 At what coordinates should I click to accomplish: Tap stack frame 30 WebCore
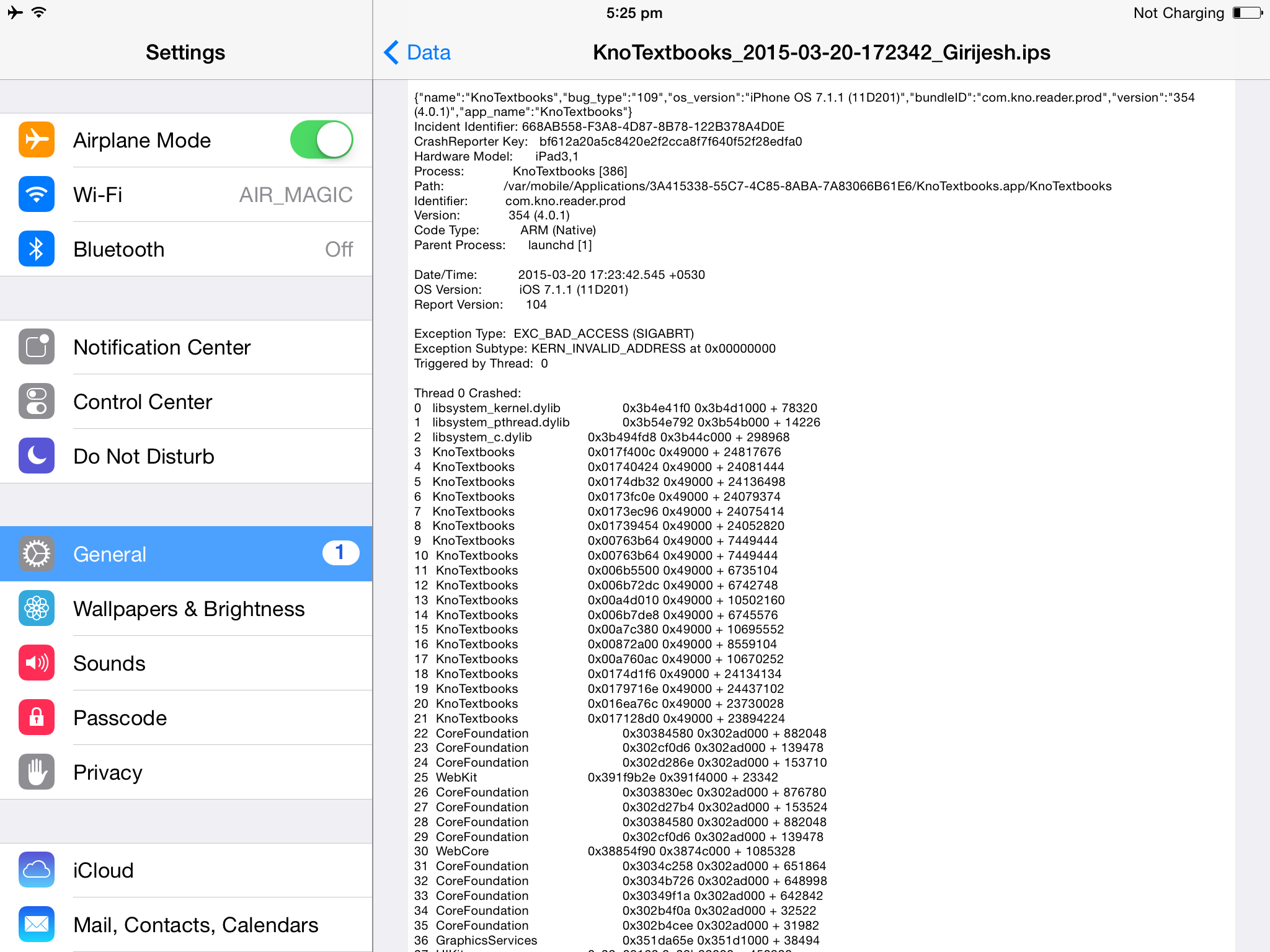[605, 852]
